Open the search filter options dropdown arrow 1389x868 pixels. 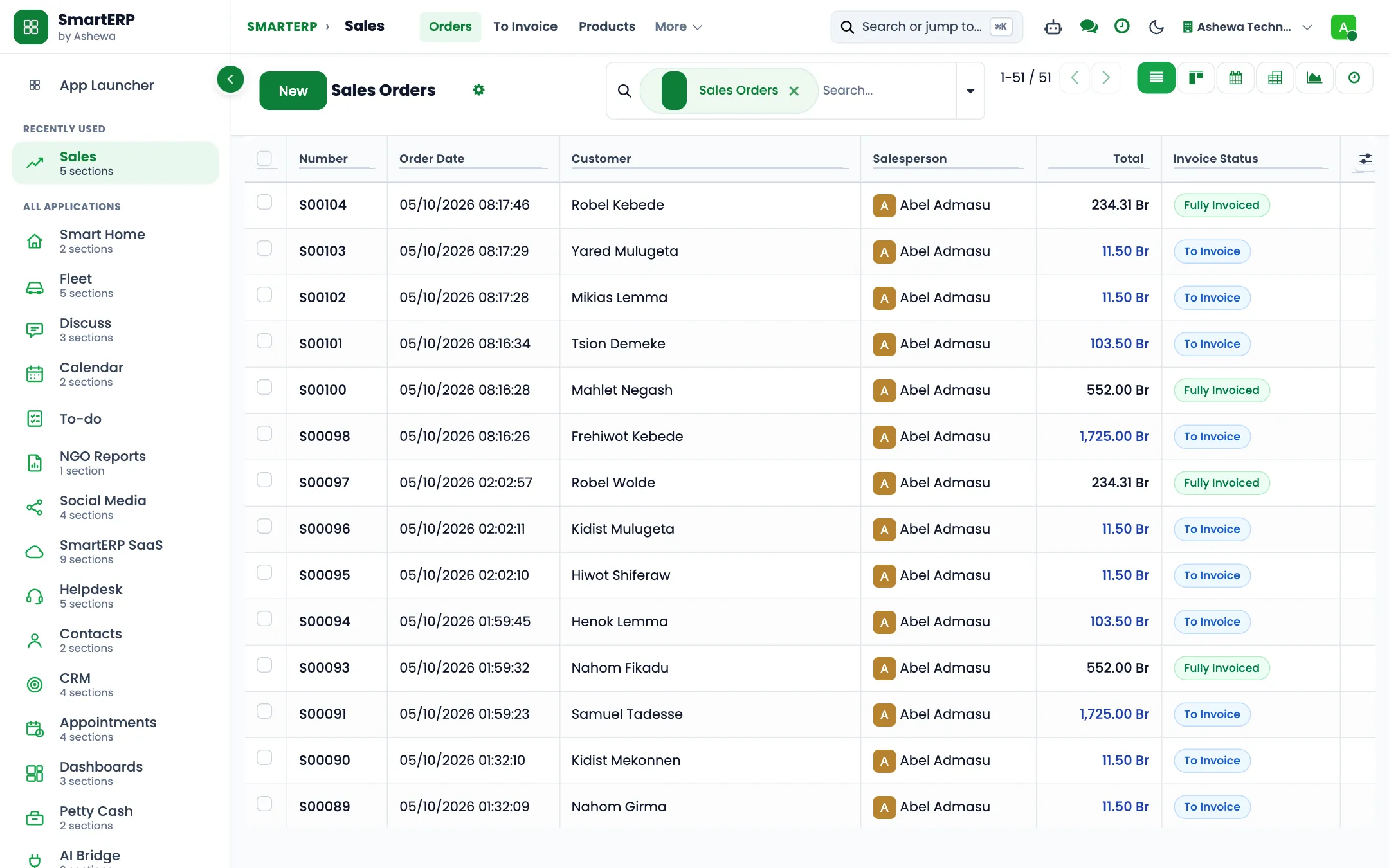970,91
